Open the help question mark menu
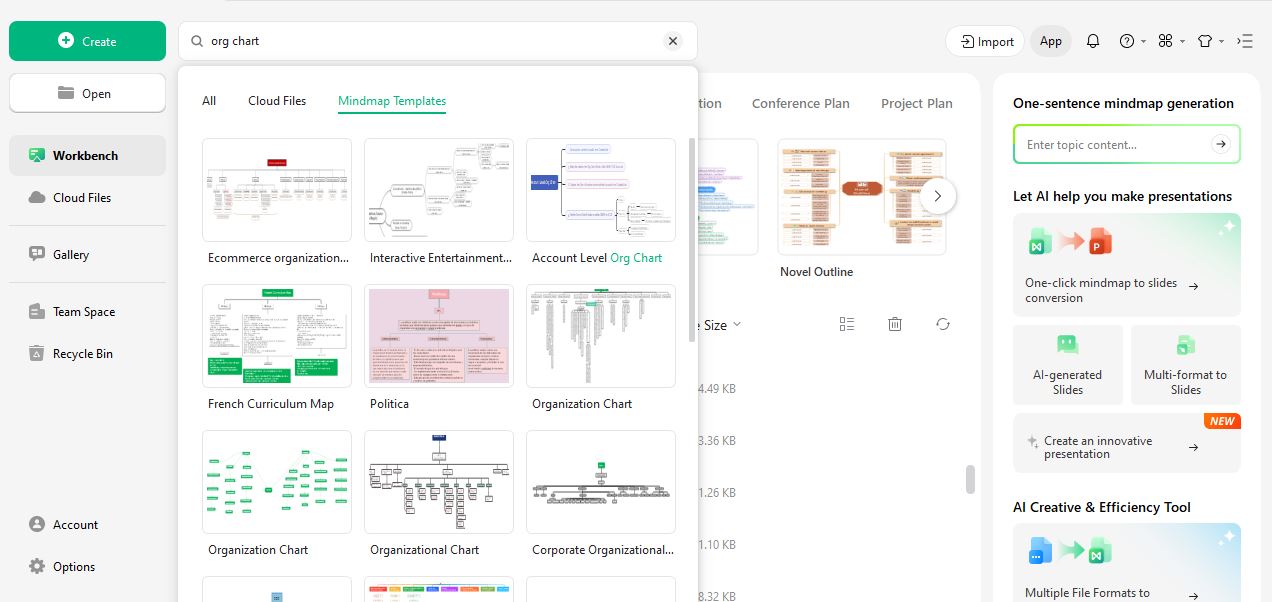Screen dimensions: 1272x602 click(1131, 41)
